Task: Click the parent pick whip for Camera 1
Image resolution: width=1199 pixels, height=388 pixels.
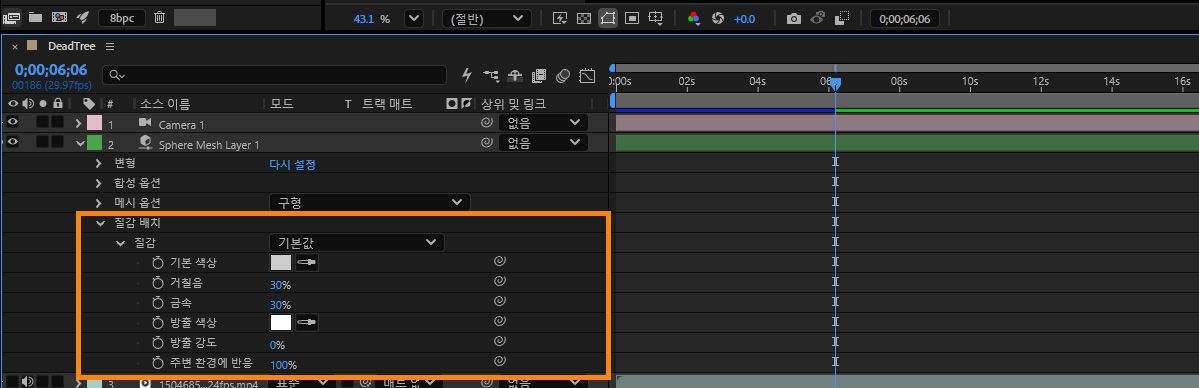Action: pos(486,122)
